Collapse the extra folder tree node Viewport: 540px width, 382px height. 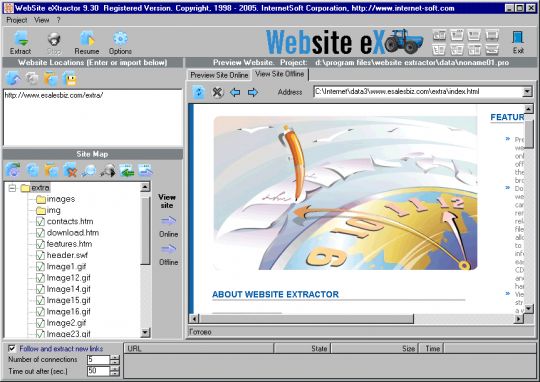pos(12,188)
